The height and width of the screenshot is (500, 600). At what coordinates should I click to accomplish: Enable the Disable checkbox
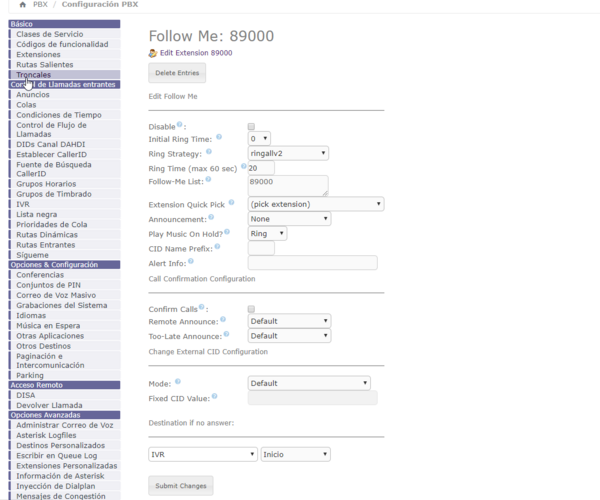252,126
